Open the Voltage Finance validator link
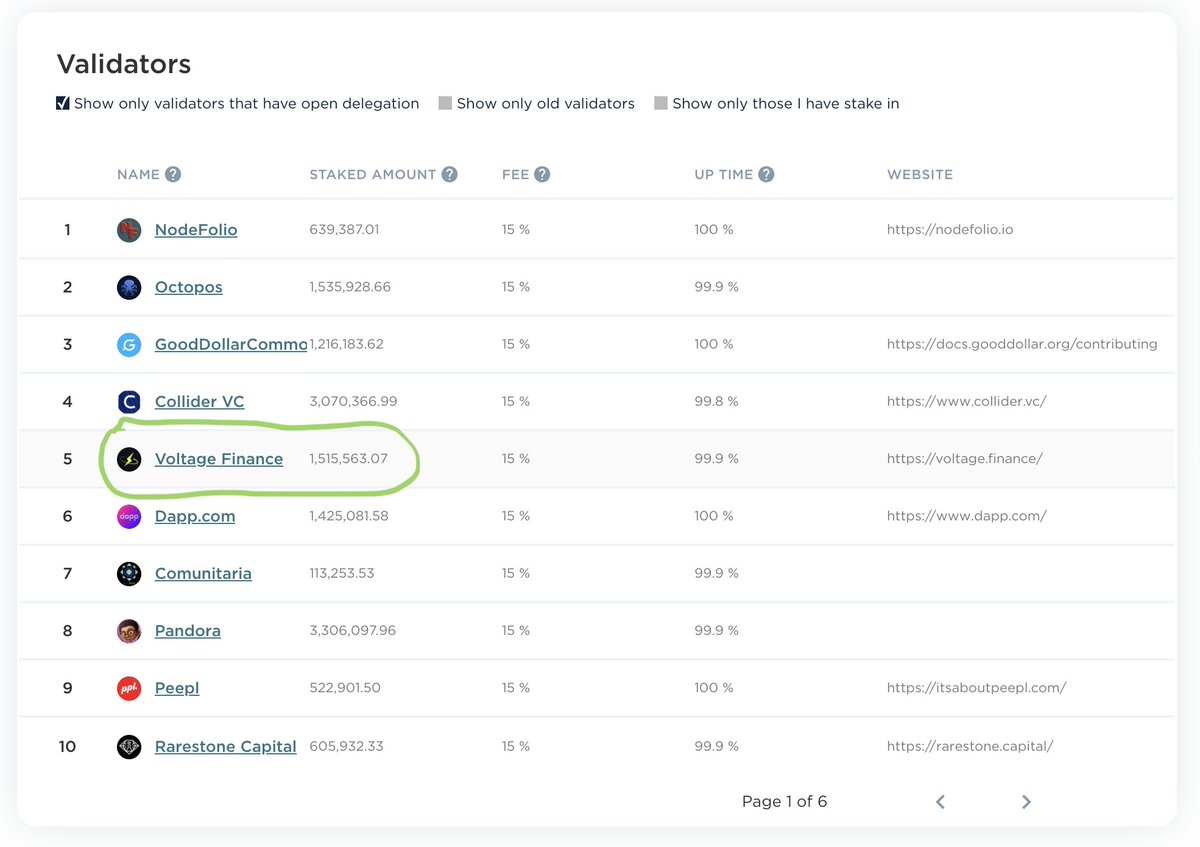Screen dimensions: 1200x847 coord(219,459)
